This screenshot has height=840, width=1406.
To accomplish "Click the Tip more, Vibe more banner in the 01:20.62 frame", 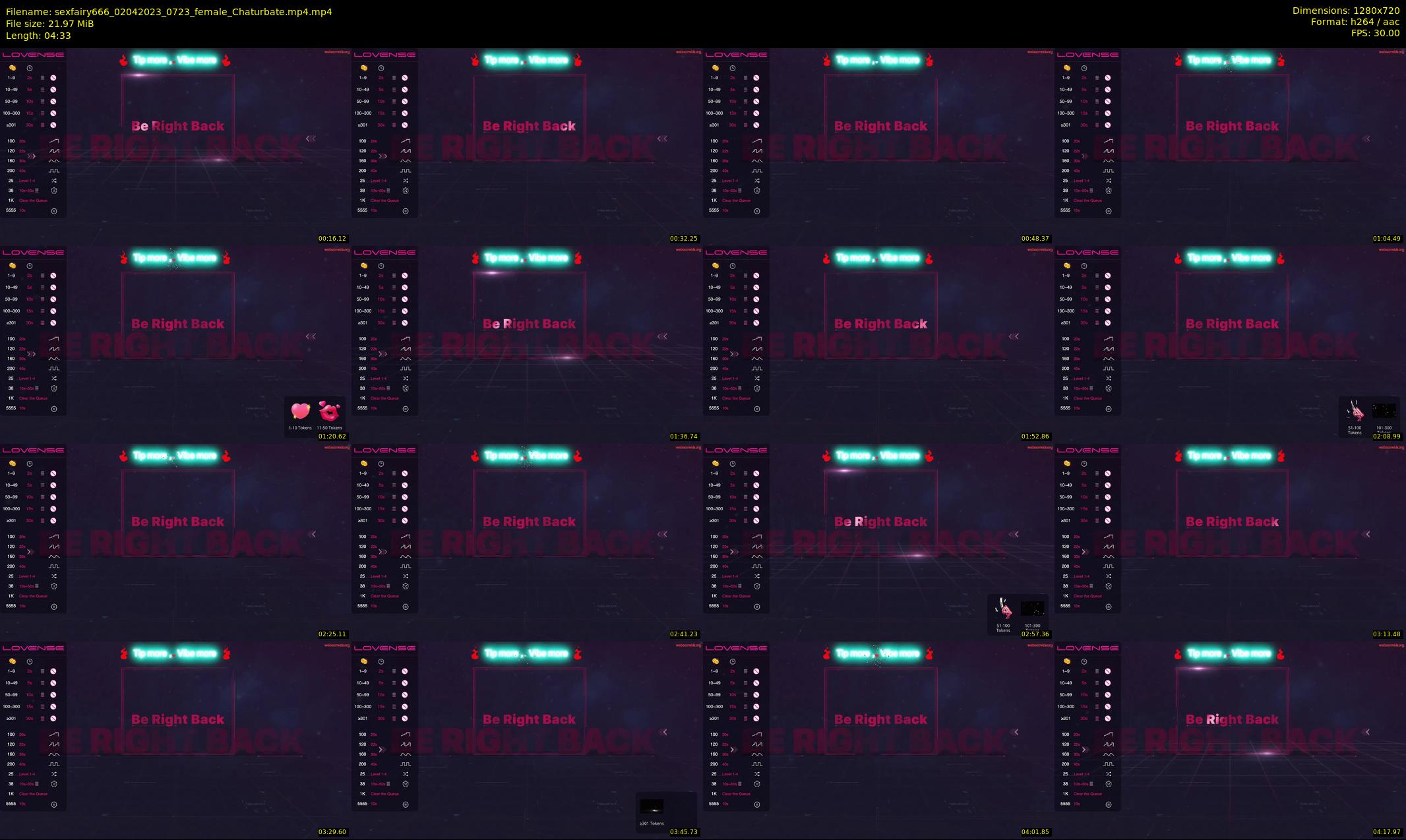I will [175, 258].
